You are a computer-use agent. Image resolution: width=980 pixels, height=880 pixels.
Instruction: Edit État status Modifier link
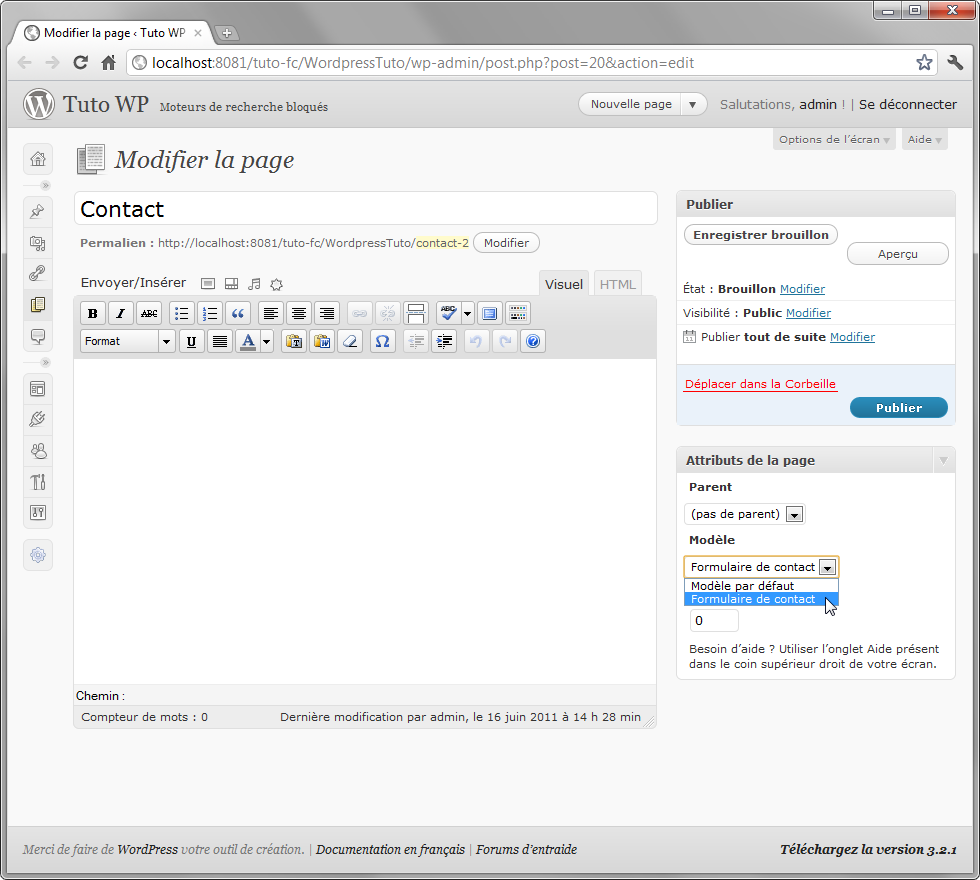pos(802,289)
